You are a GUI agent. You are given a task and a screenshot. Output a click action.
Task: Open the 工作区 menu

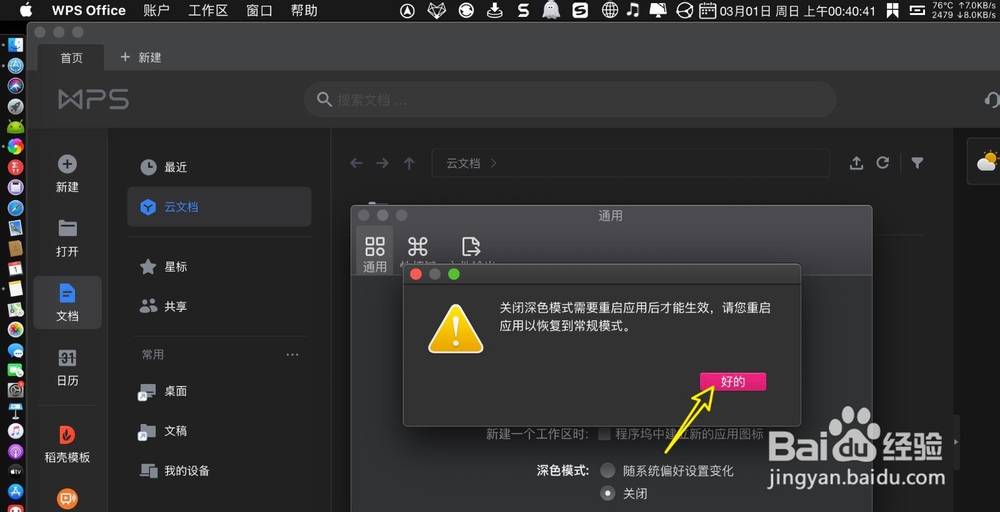(208, 10)
